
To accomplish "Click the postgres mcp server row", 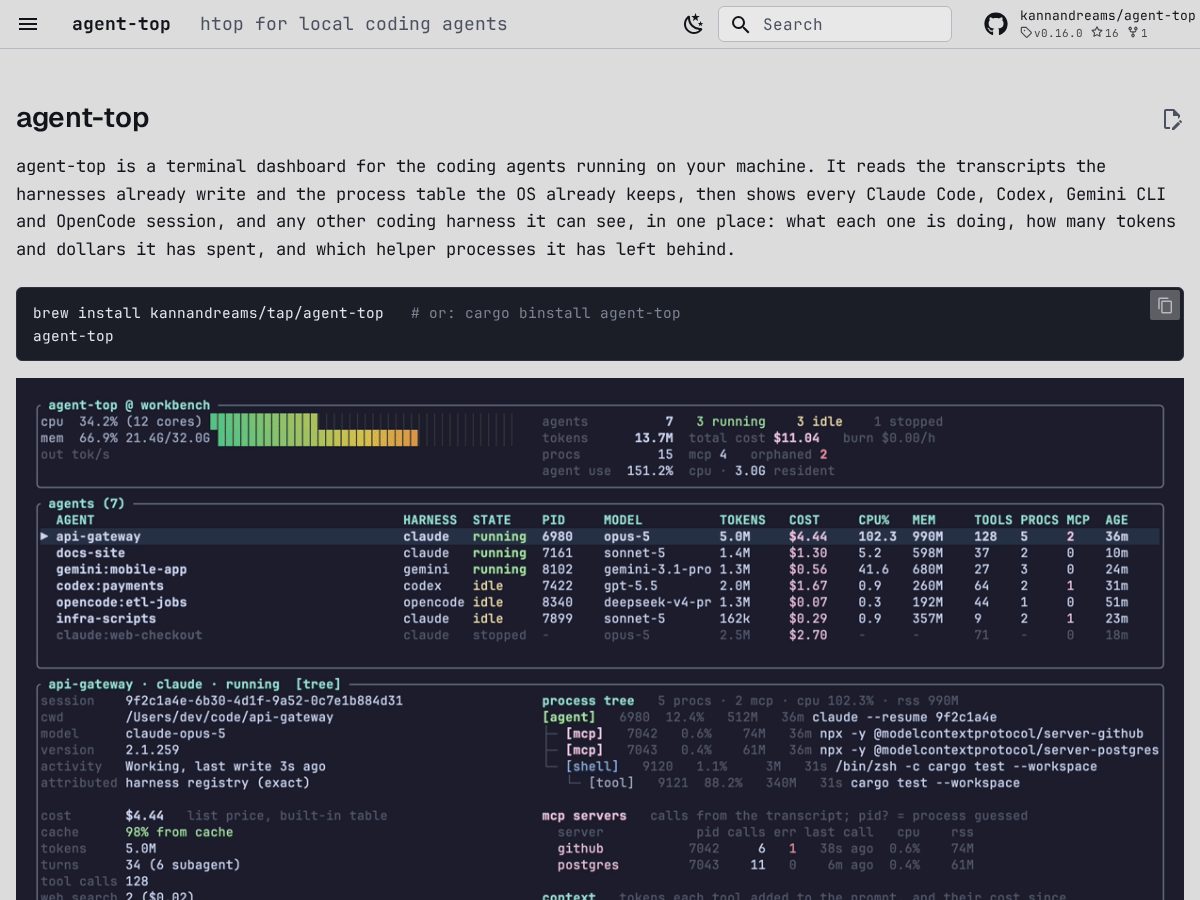I will [765, 865].
